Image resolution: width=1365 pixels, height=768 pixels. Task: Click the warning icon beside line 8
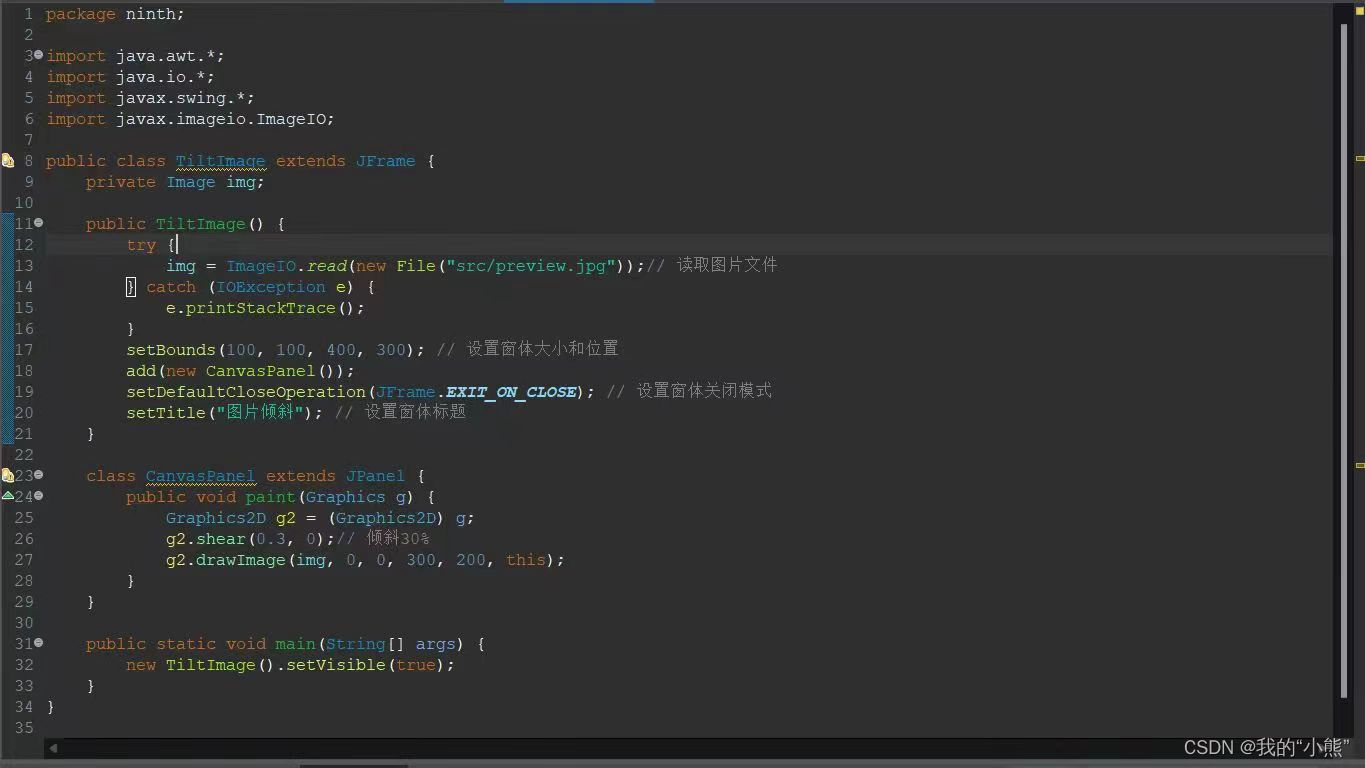pos(7,160)
